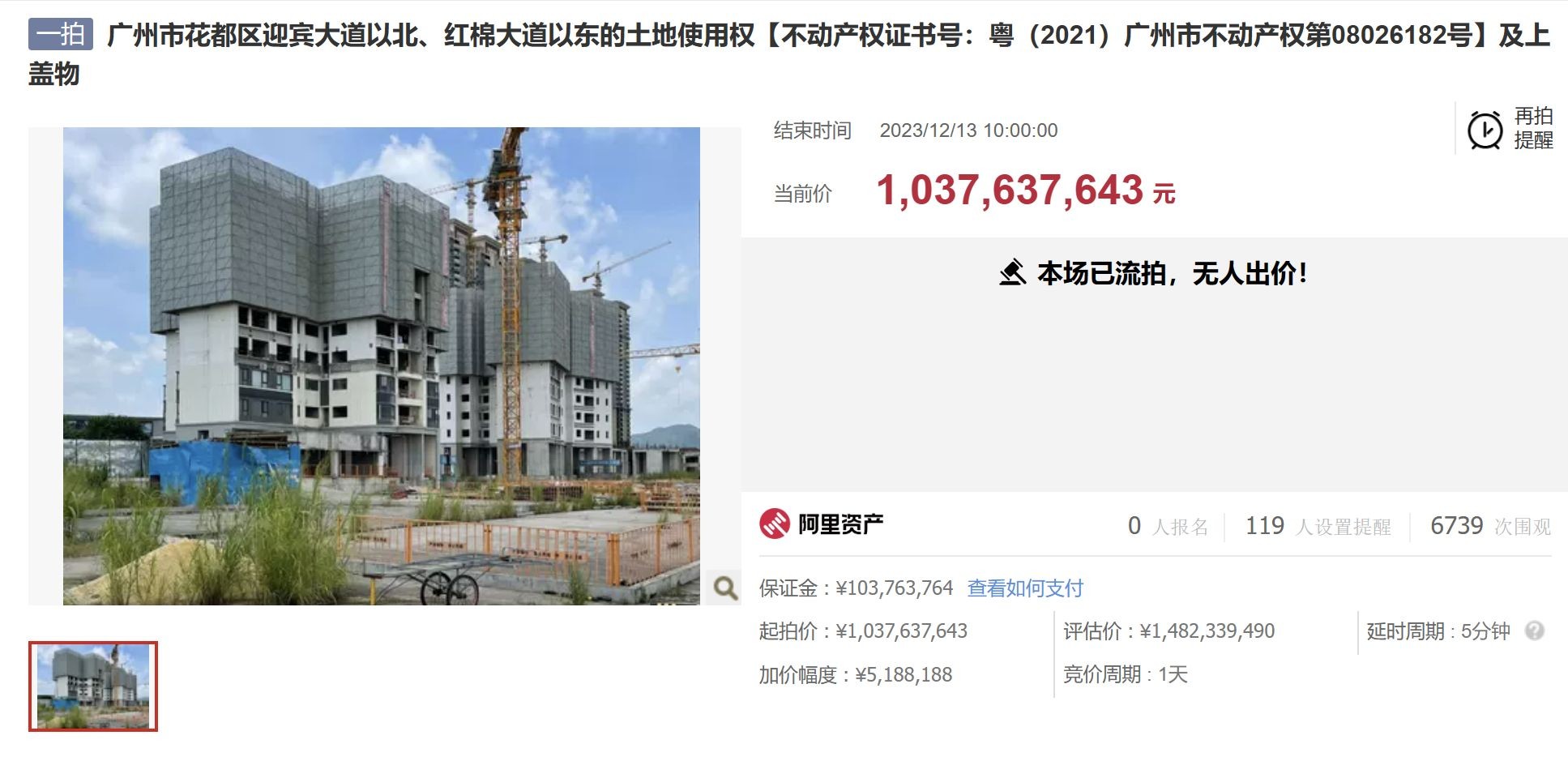The image size is (1568, 761).
Task: Click the magnifier zoom icon on photo
Action: tap(724, 588)
